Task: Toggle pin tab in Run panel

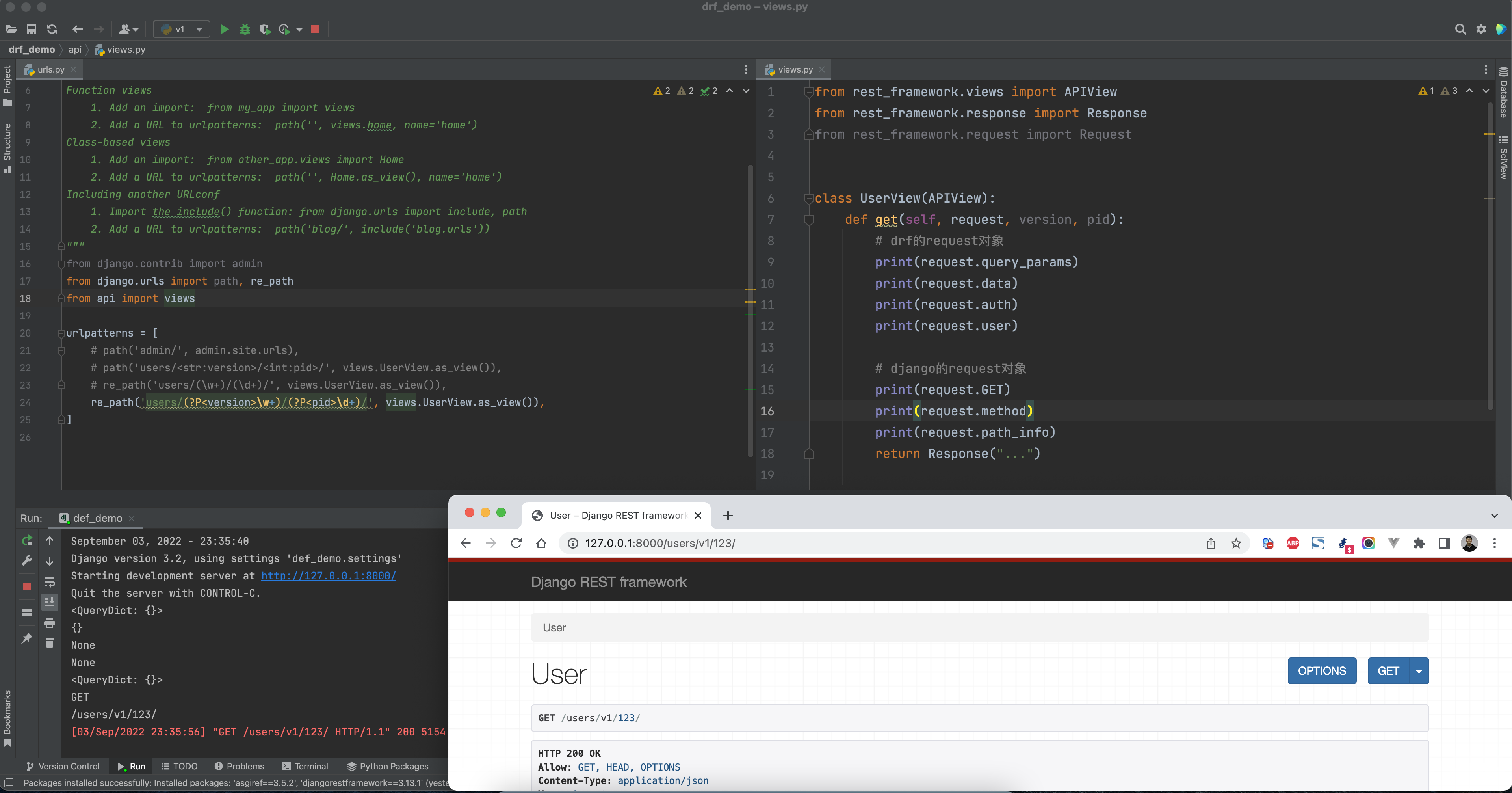Action: (x=27, y=638)
